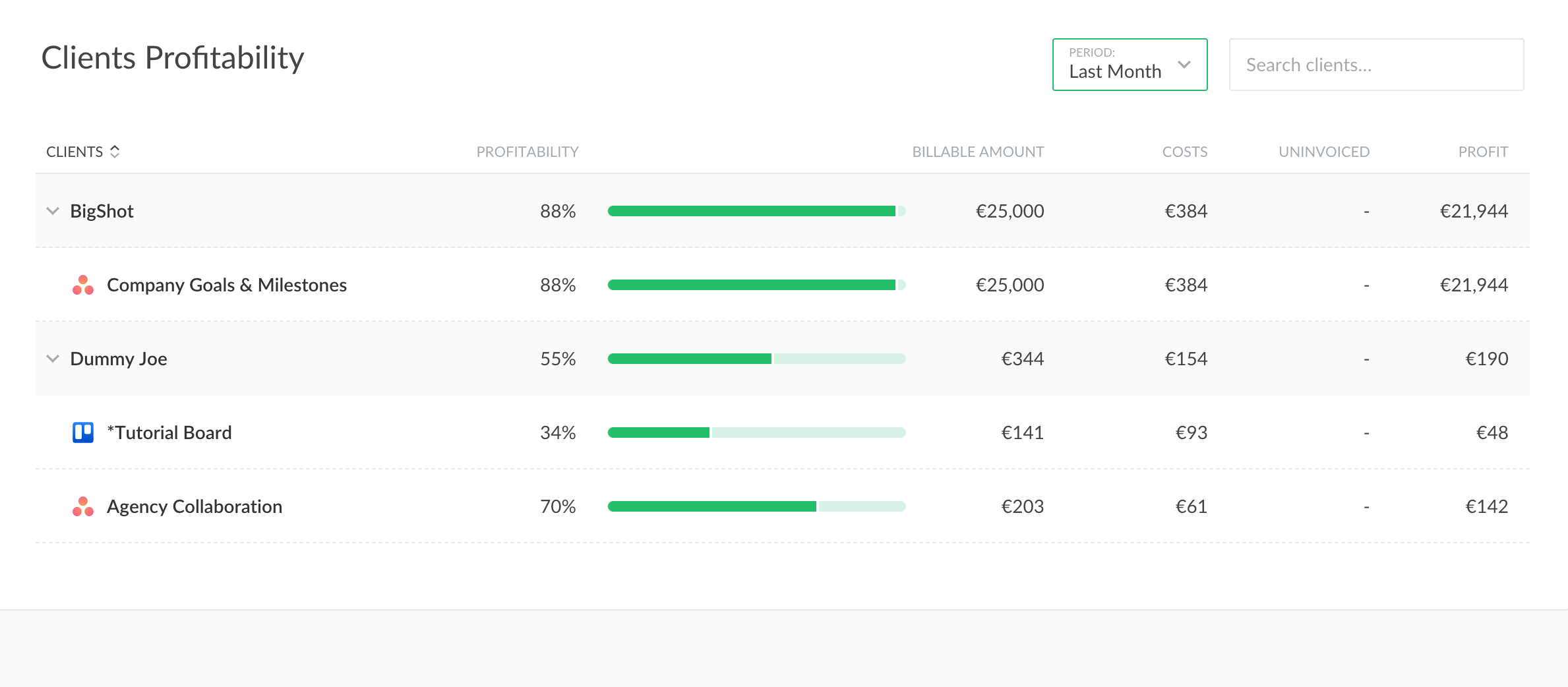Click the Billable Amount column header

[x=977, y=152]
